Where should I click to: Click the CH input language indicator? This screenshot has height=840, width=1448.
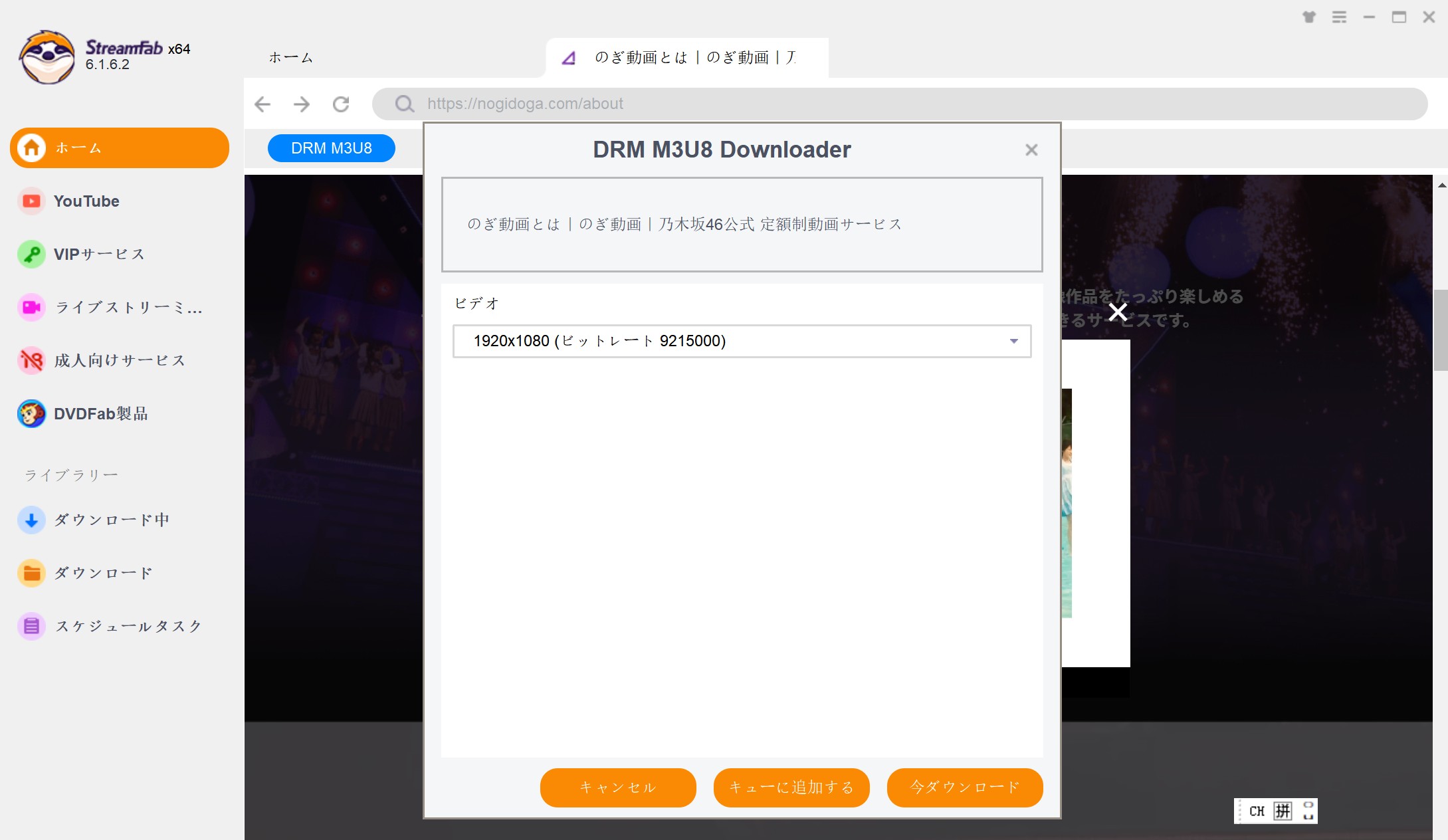coord(1256,811)
